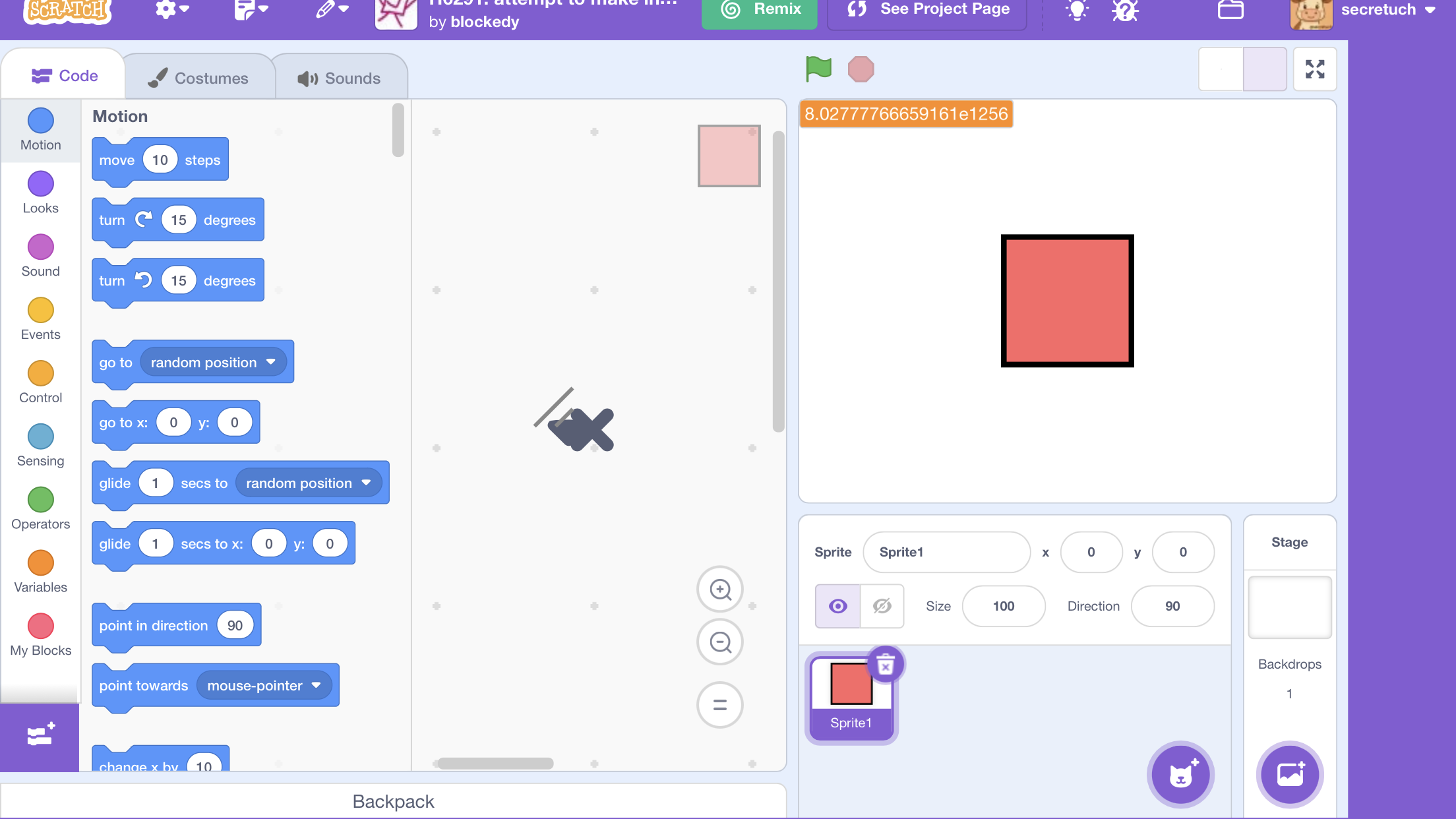Open random position dropdown in glide block
Screen dimensions: 1456x819
[x=309, y=483]
